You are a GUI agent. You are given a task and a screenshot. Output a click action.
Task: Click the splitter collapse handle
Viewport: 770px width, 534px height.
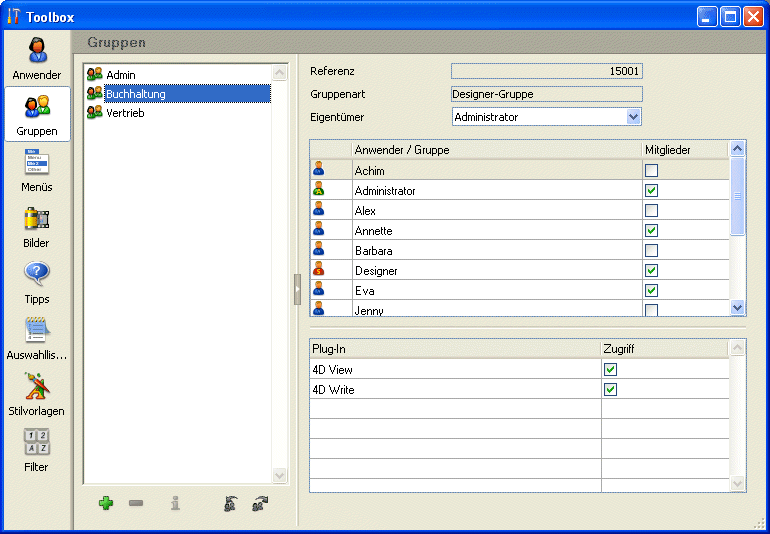pyautogui.click(x=297, y=289)
